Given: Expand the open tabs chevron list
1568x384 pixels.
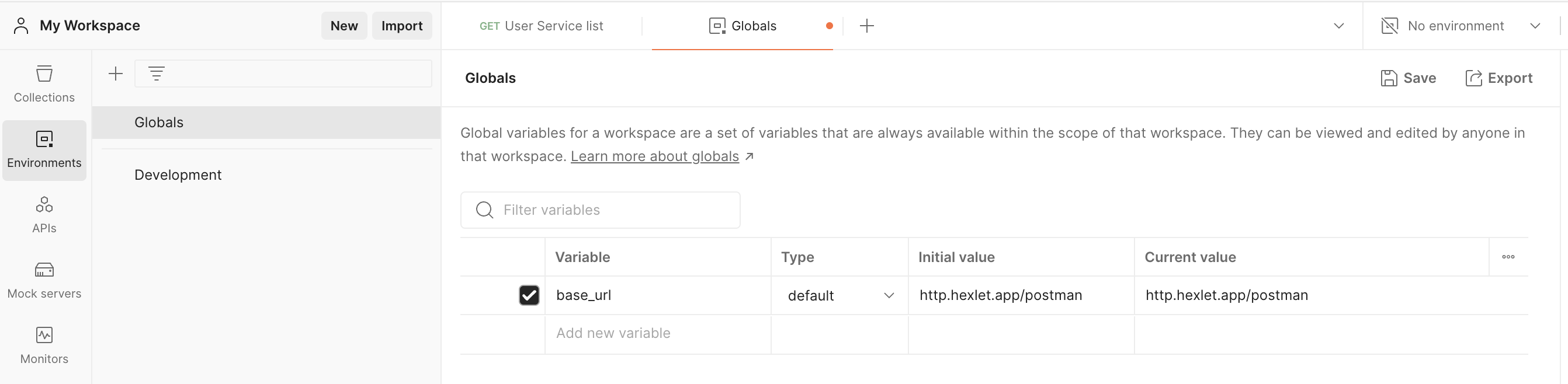Looking at the screenshot, I should coord(1338,26).
